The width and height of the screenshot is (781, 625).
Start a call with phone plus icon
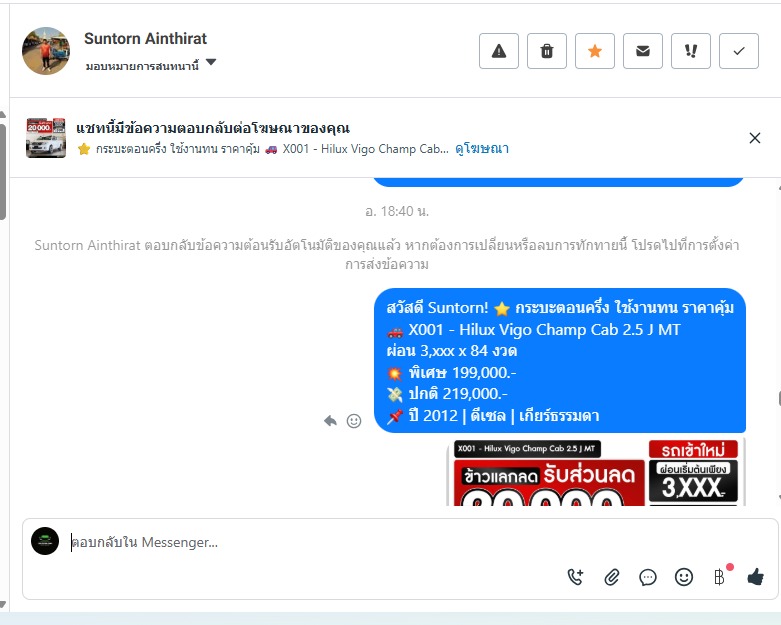pyautogui.click(x=575, y=577)
